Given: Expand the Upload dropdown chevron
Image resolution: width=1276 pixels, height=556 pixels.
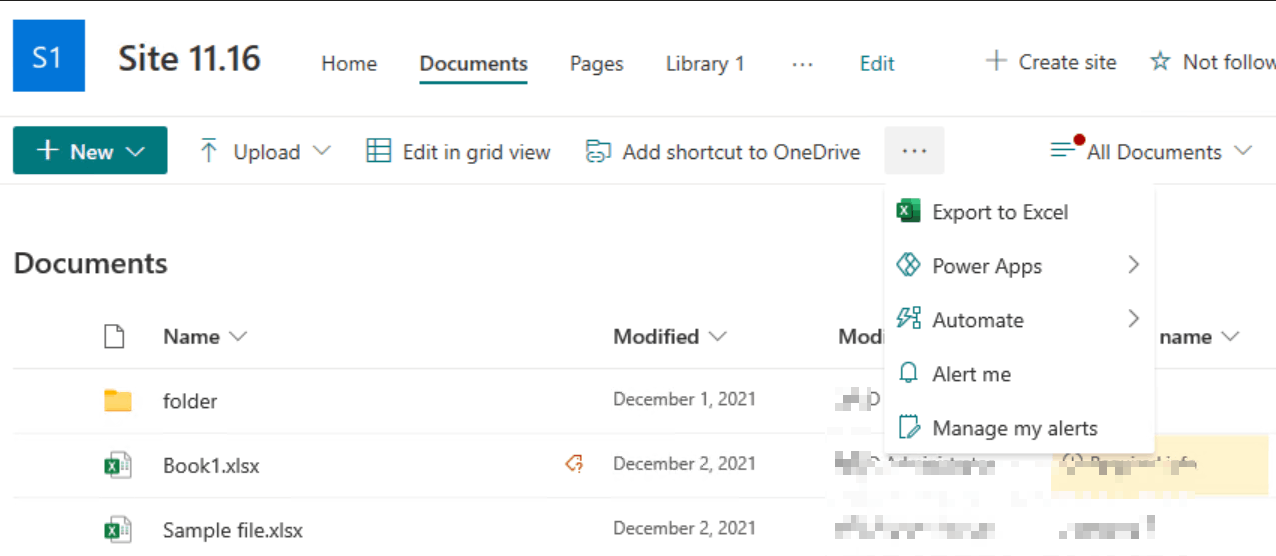Looking at the screenshot, I should 321,151.
